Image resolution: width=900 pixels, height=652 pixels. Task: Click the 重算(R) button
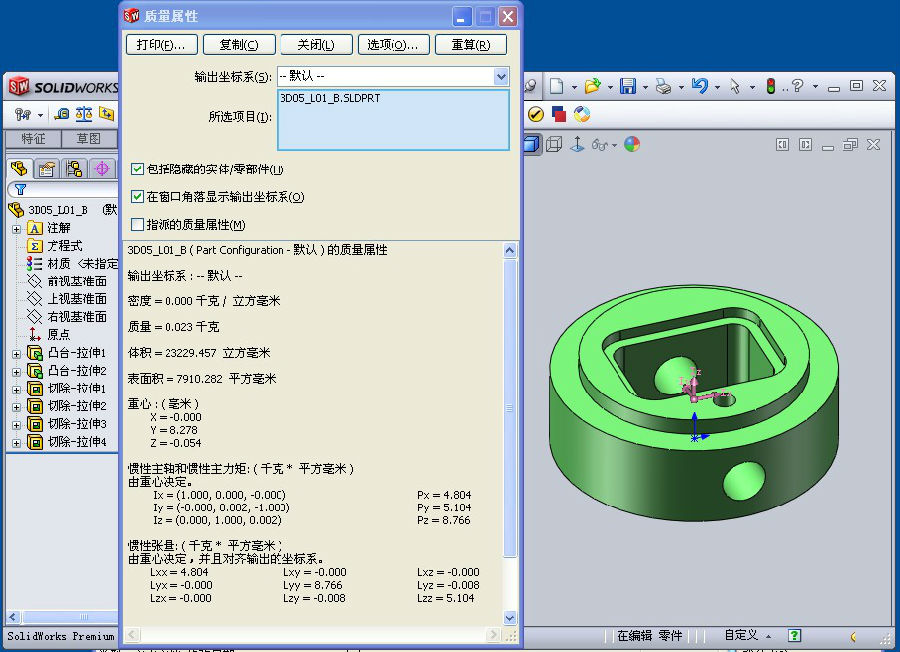(471, 45)
